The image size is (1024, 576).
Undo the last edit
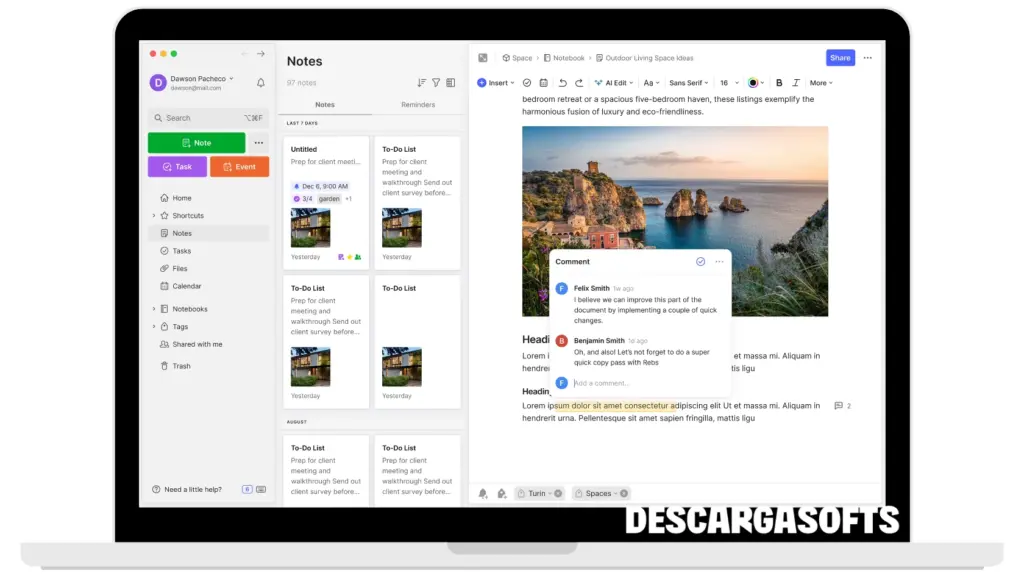click(563, 83)
